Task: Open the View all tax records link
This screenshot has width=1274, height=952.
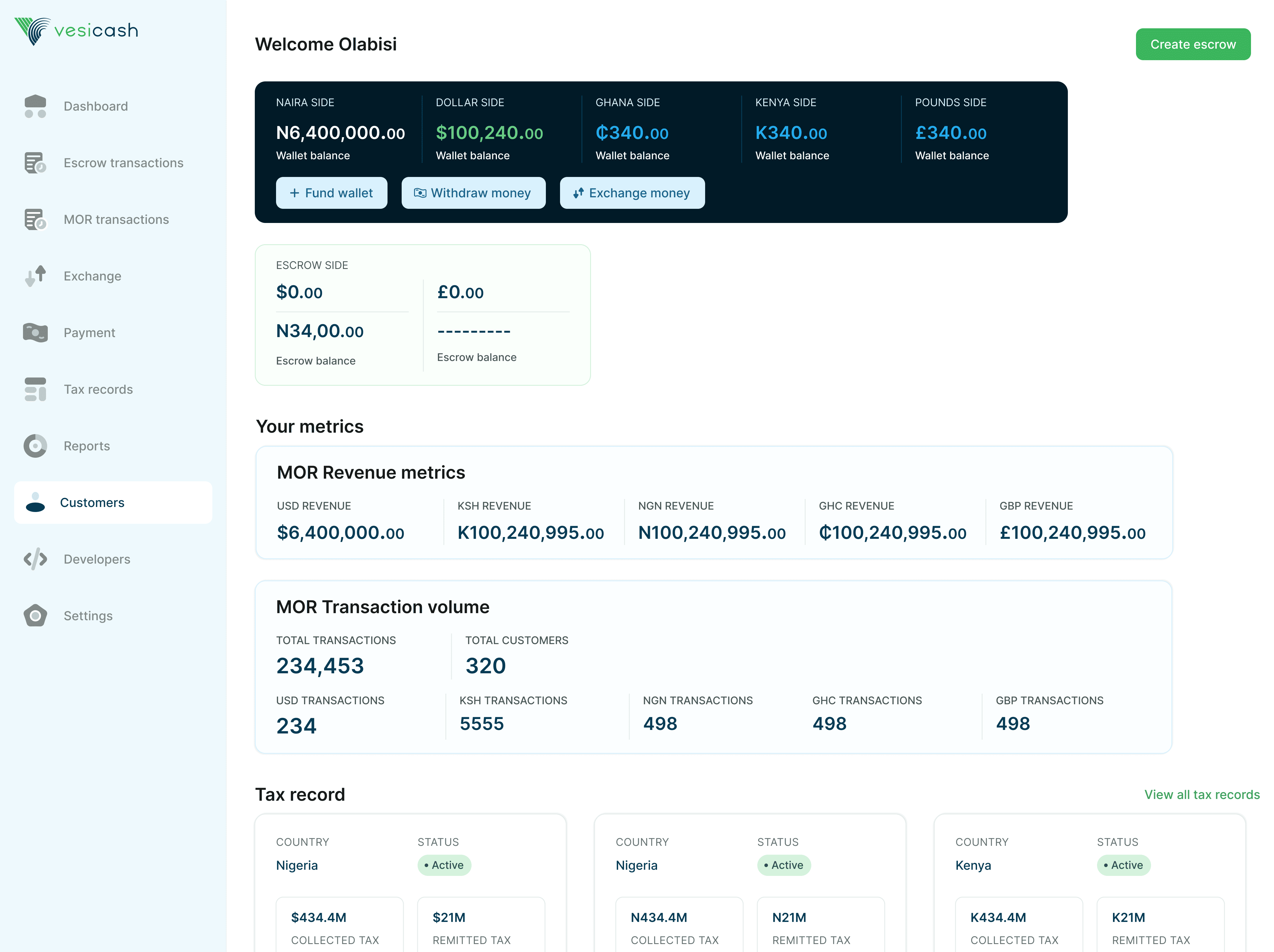Action: pos(1202,795)
